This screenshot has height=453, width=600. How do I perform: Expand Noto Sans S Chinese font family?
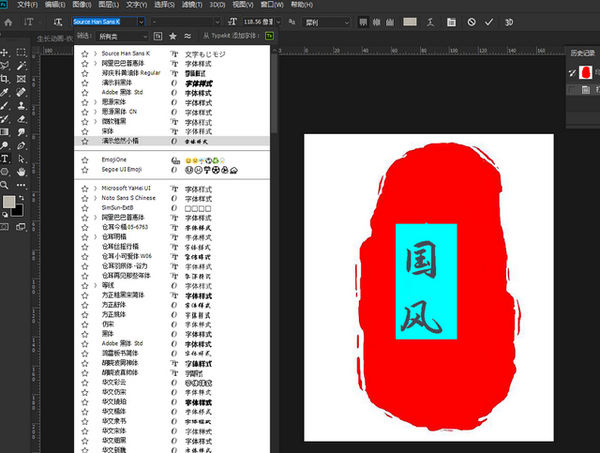(x=96, y=198)
